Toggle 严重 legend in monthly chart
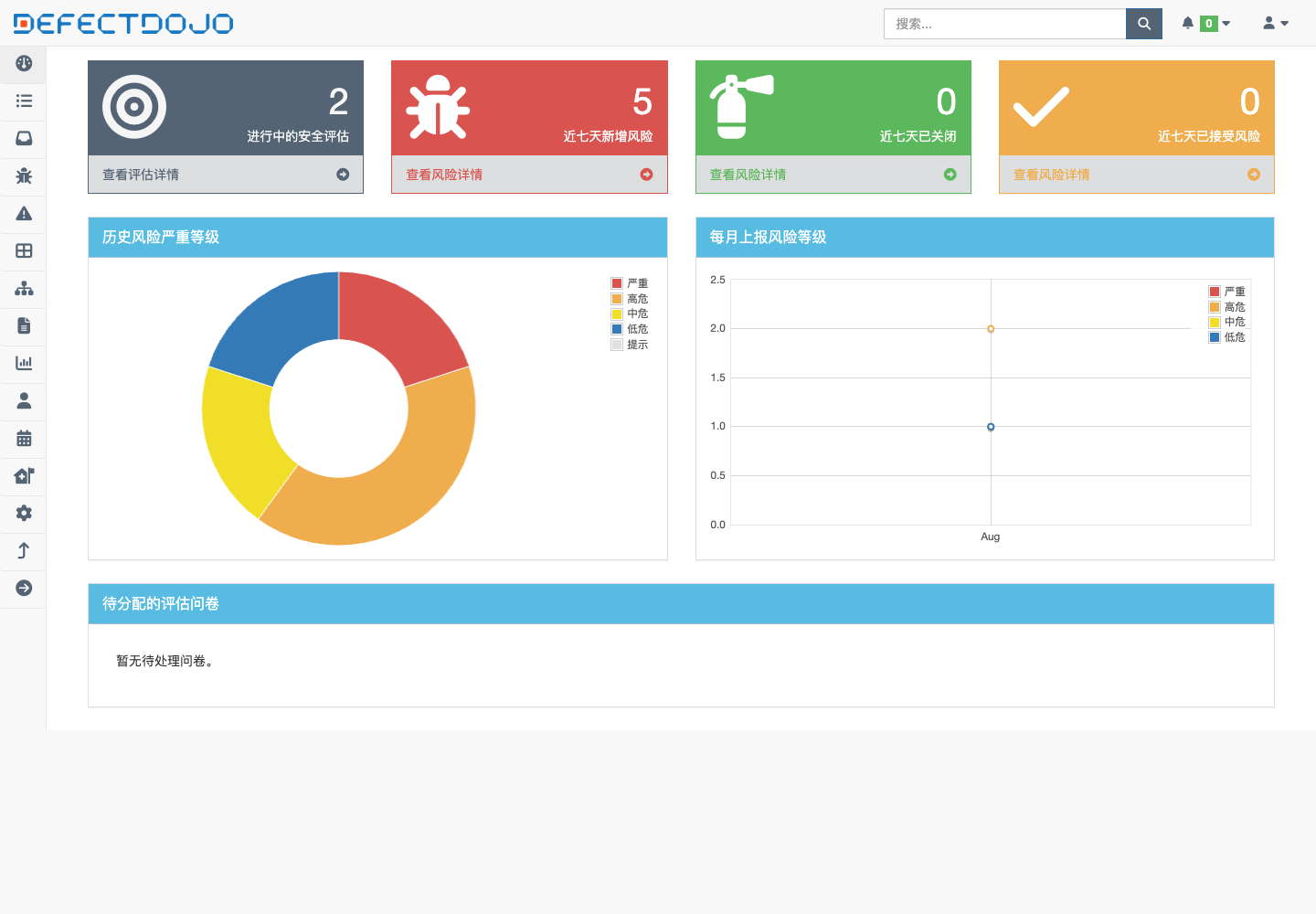Image resolution: width=1316 pixels, height=914 pixels. click(x=1227, y=292)
